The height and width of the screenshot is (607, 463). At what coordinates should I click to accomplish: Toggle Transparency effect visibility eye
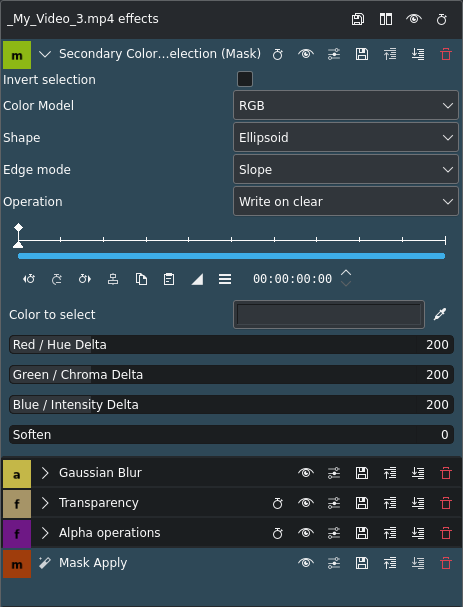click(306, 503)
